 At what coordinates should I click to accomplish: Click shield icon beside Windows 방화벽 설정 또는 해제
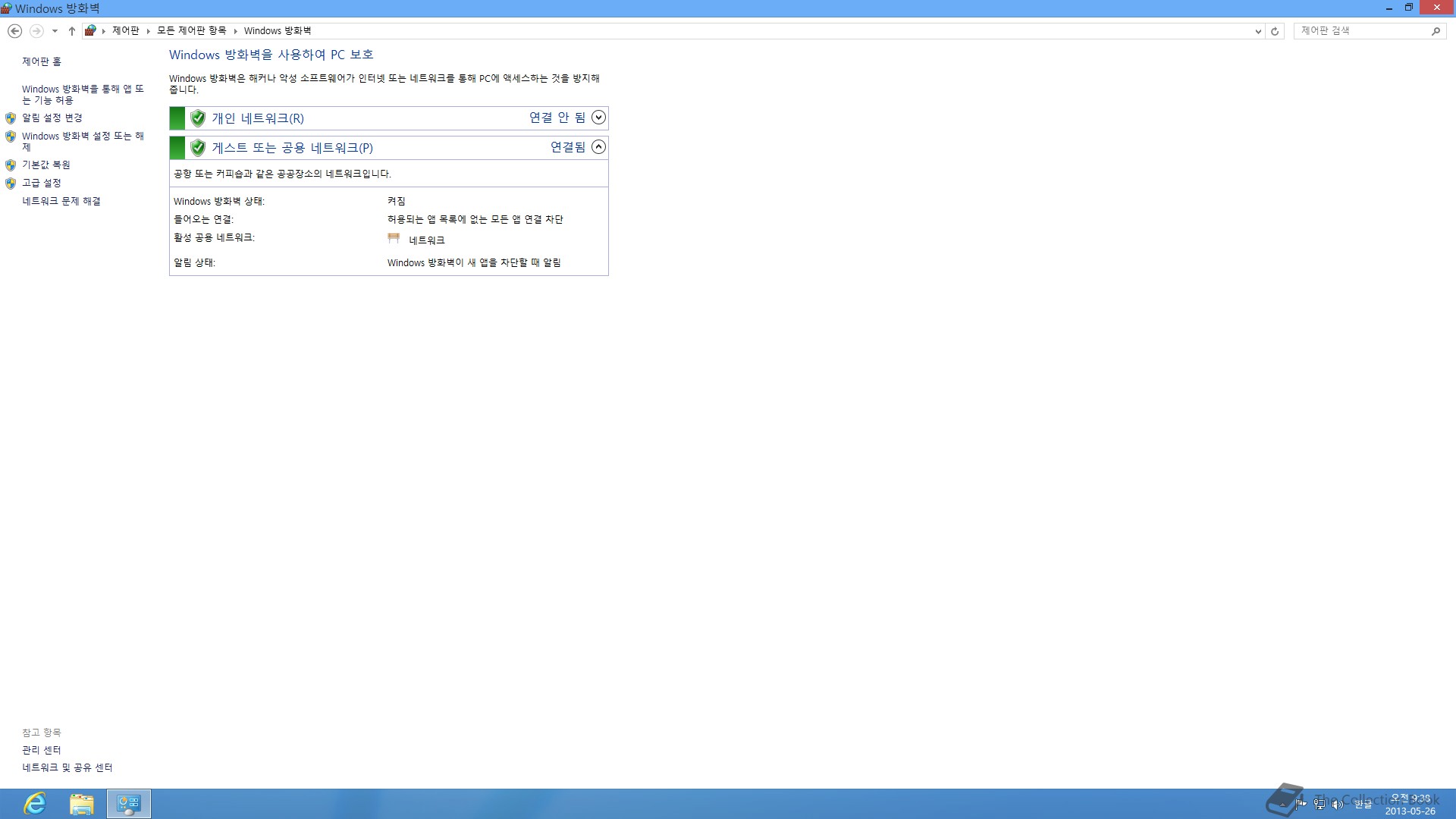[x=11, y=136]
